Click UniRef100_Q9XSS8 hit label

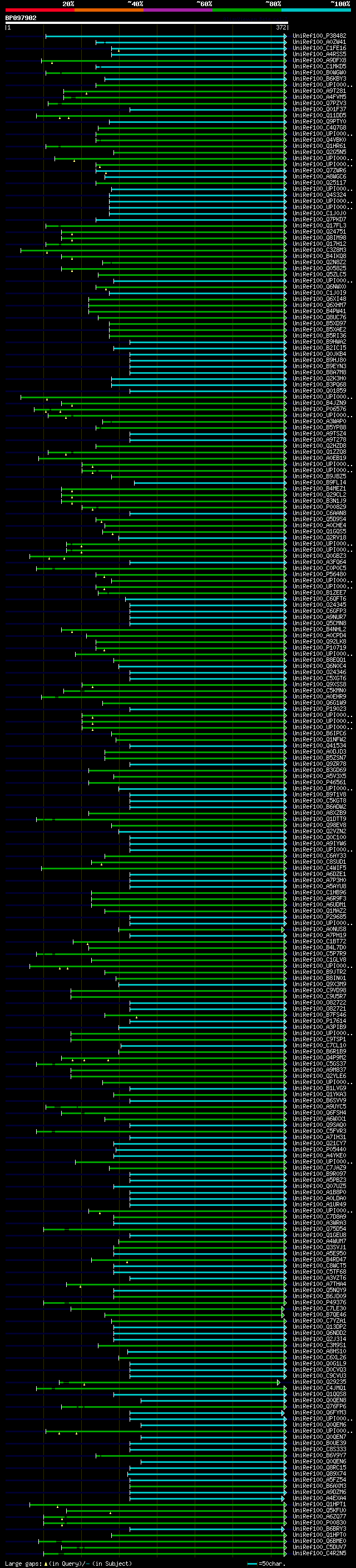319,685
